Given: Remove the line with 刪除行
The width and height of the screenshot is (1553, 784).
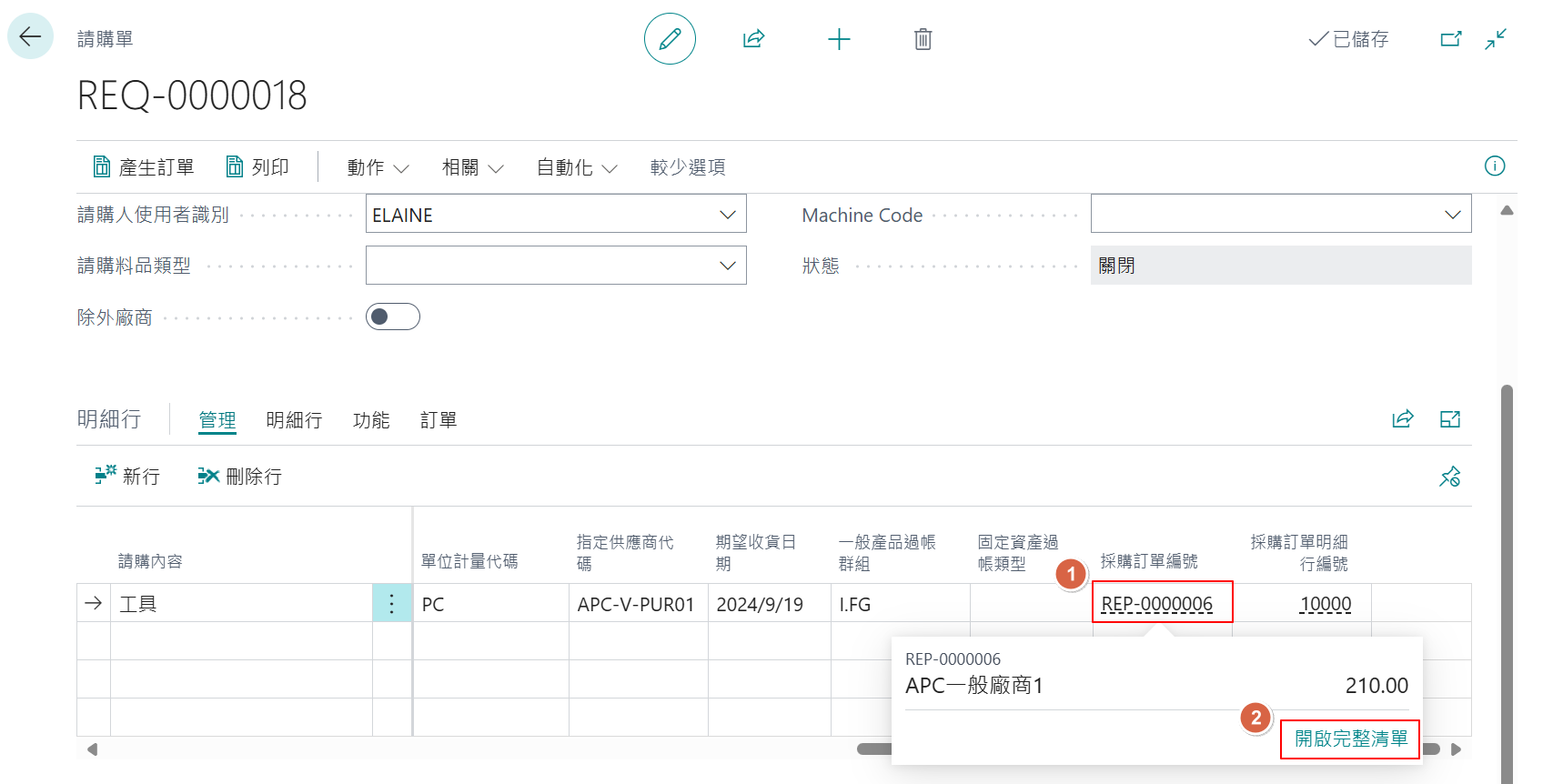Looking at the screenshot, I should 240,476.
